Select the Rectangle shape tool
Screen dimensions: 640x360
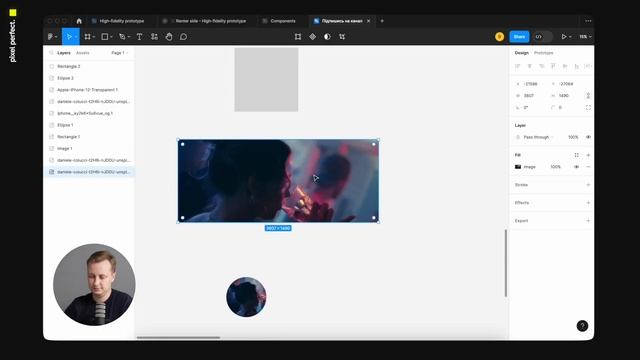tap(104, 37)
